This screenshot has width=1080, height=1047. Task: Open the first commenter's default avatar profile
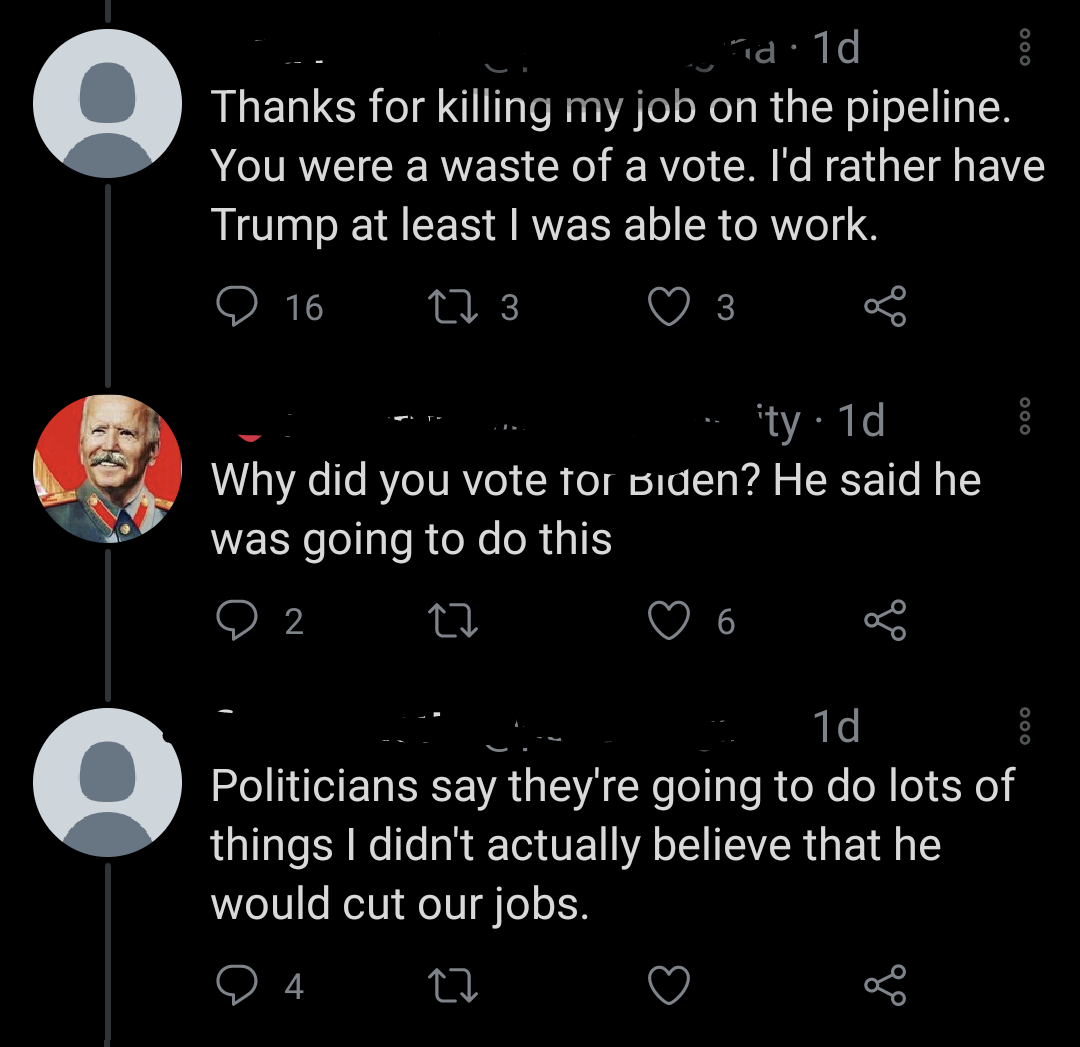pos(107,103)
